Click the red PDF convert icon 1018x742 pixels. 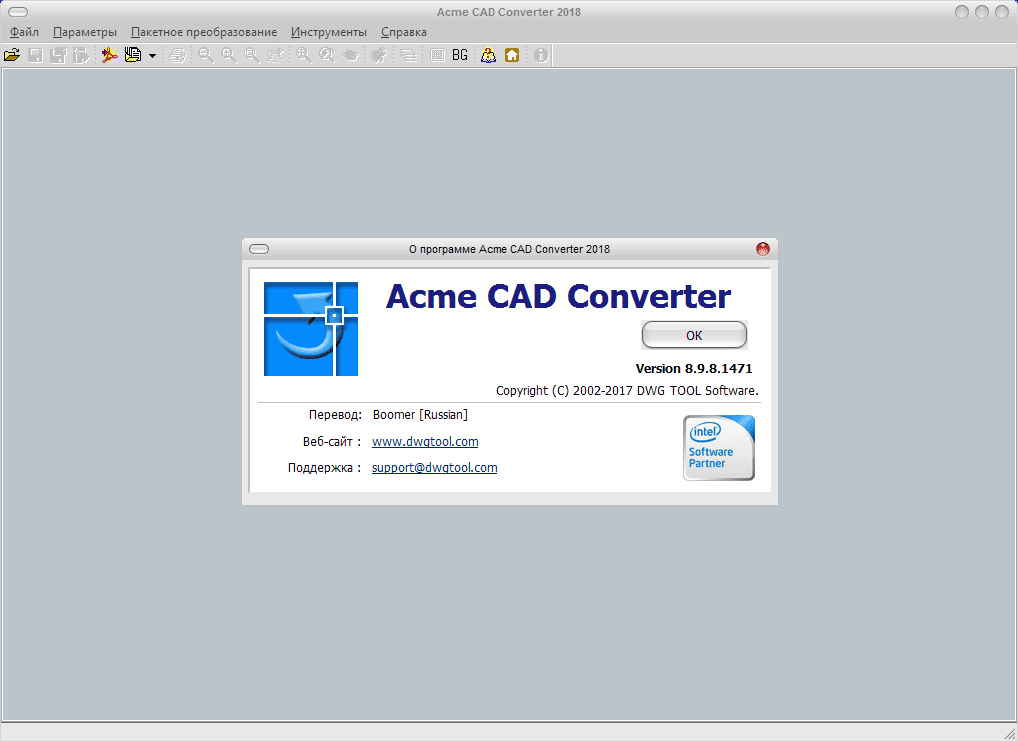pos(109,55)
